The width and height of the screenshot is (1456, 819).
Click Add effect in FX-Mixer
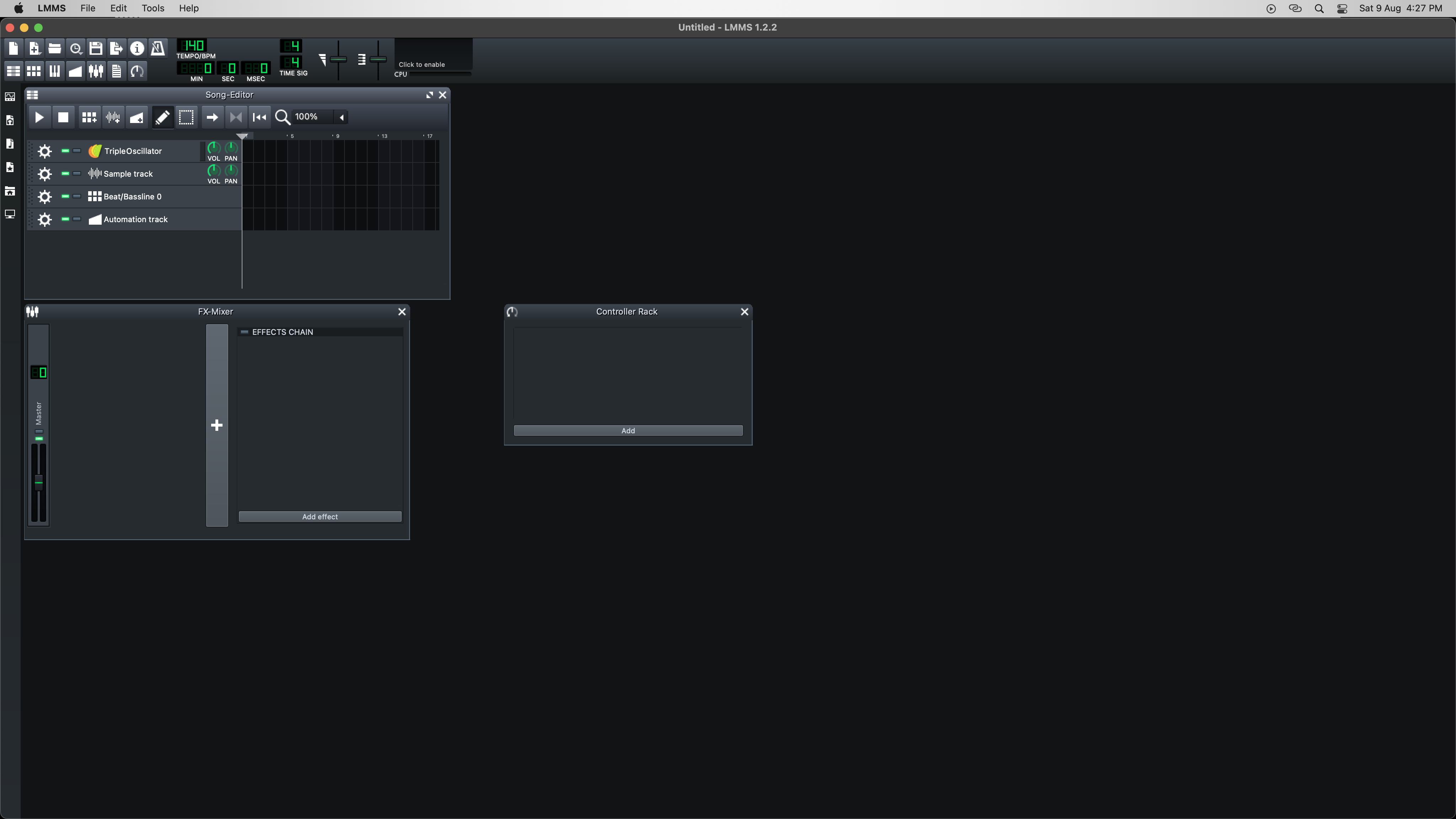(320, 516)
